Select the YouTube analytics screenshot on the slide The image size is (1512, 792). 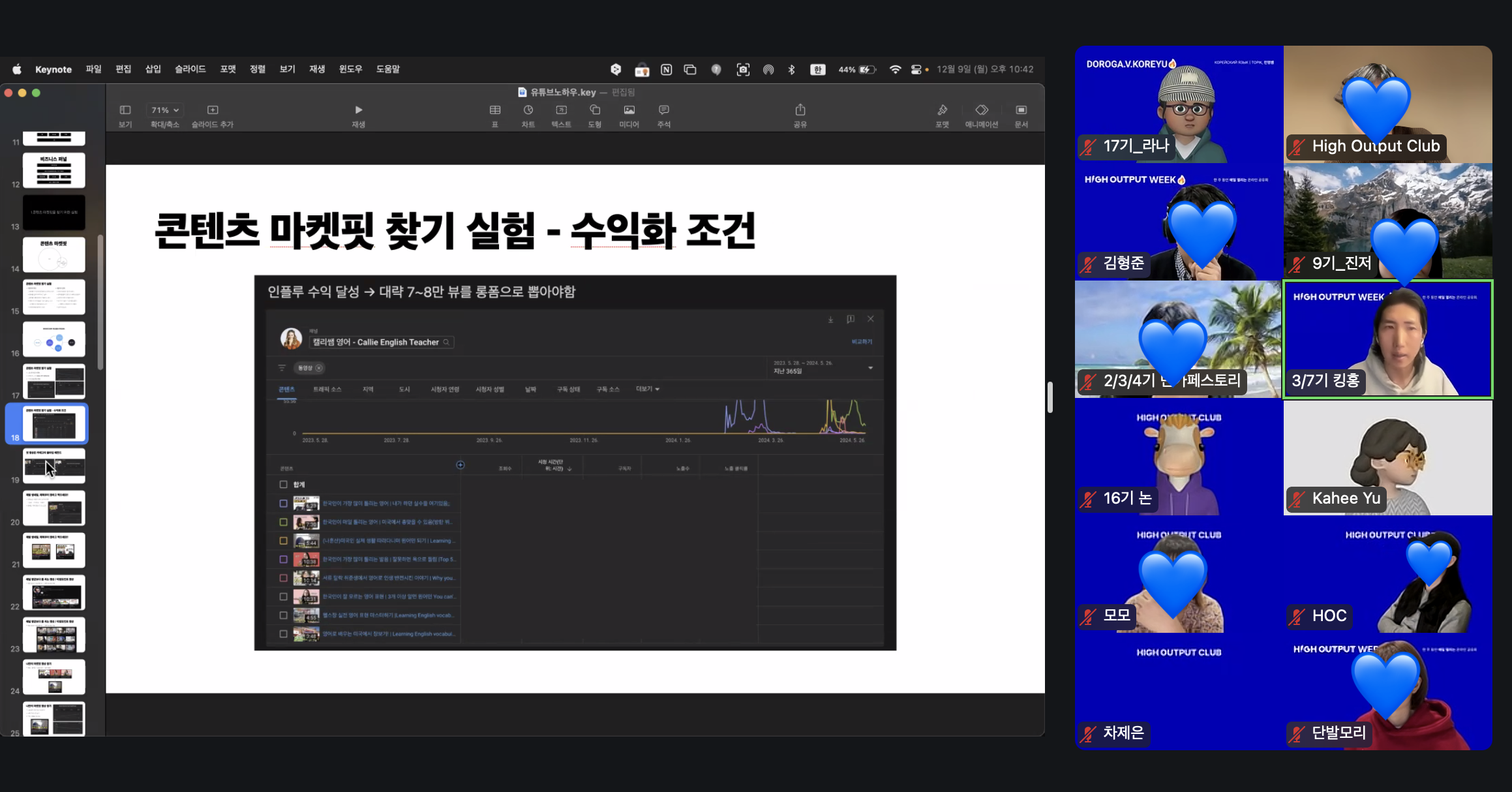tap(575, 463)
